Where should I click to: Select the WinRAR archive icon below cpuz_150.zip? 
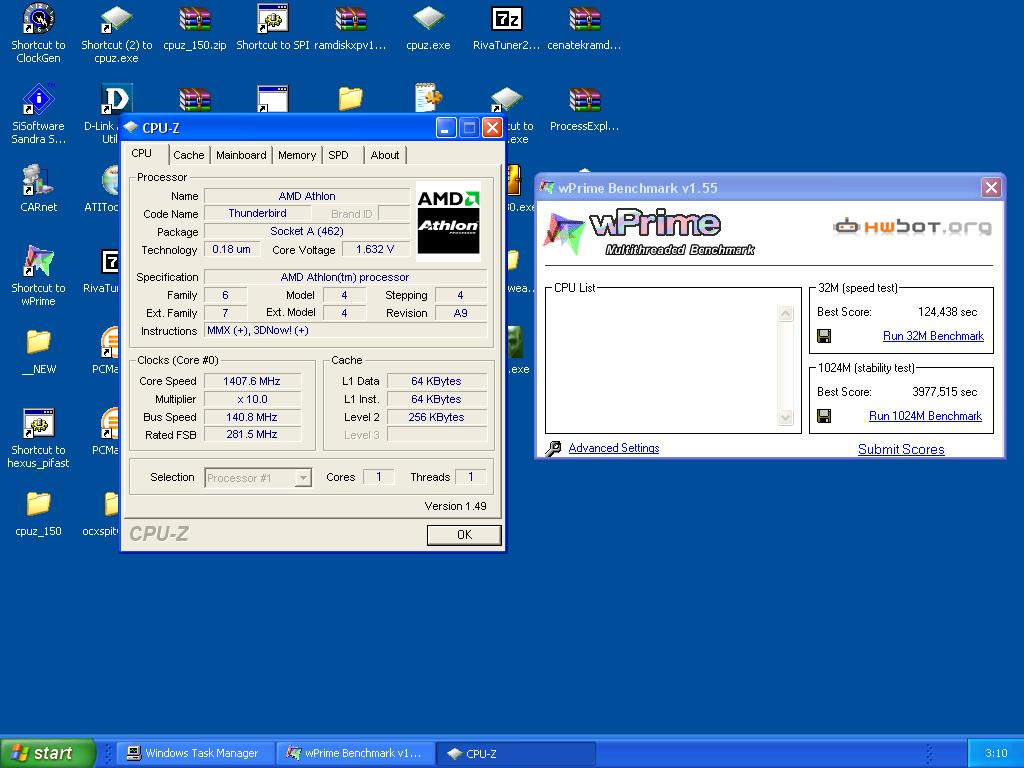pos(195,99)
